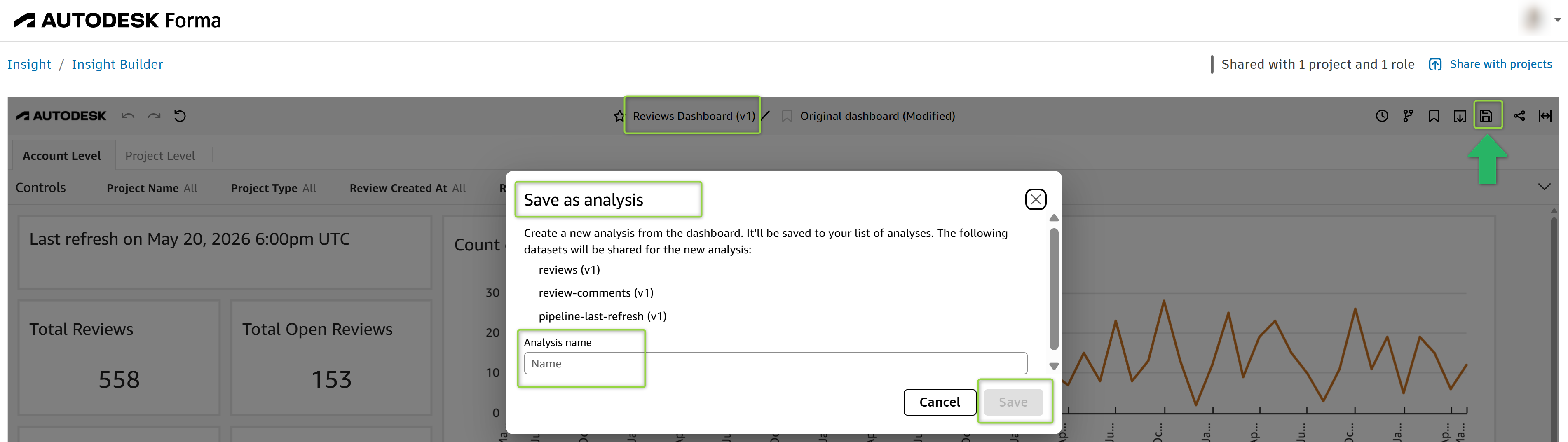Click the review-comments (v1) dataset text

coord(596,293)
